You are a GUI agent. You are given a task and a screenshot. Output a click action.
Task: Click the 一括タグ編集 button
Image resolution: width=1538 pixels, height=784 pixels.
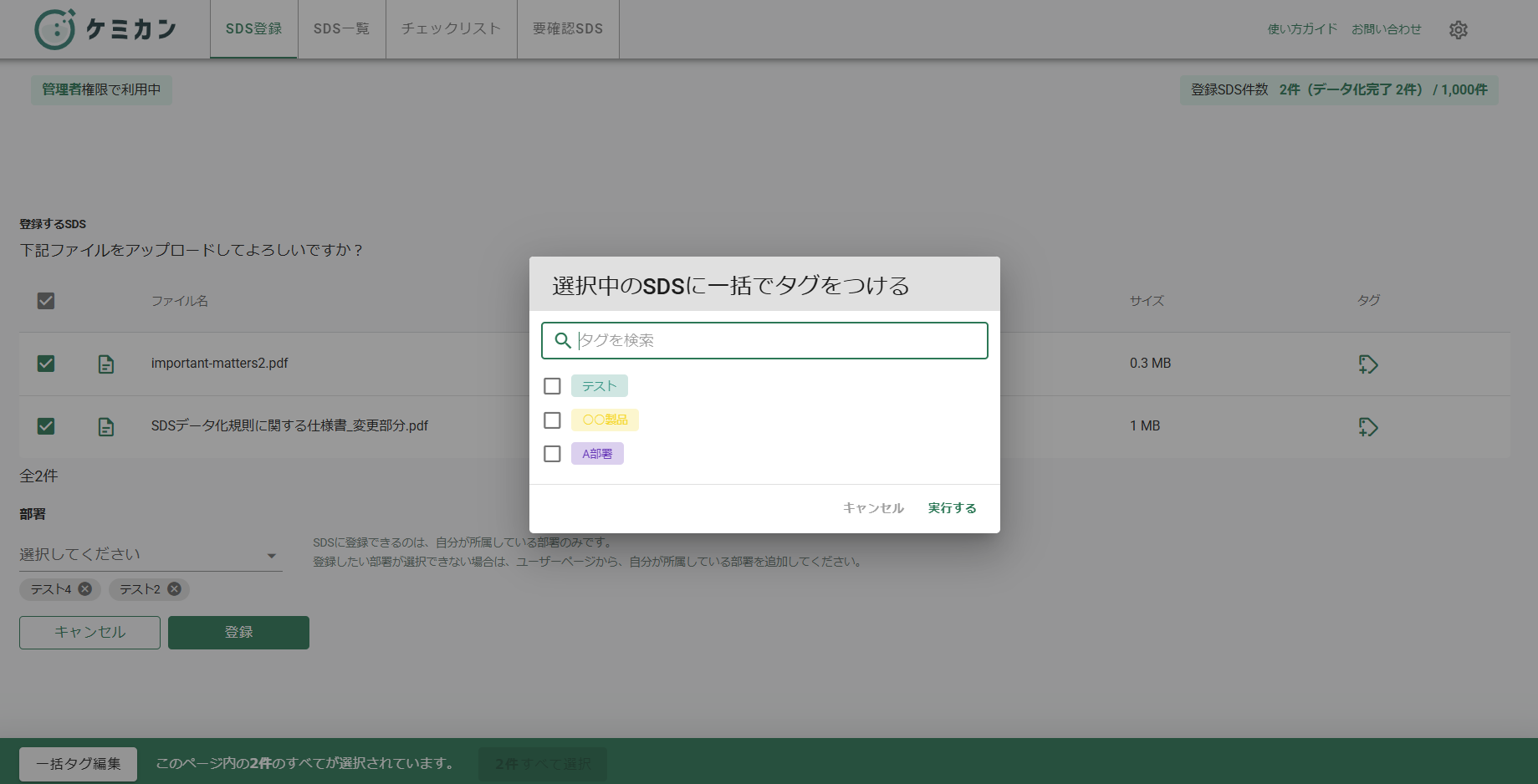coord(78,764)
